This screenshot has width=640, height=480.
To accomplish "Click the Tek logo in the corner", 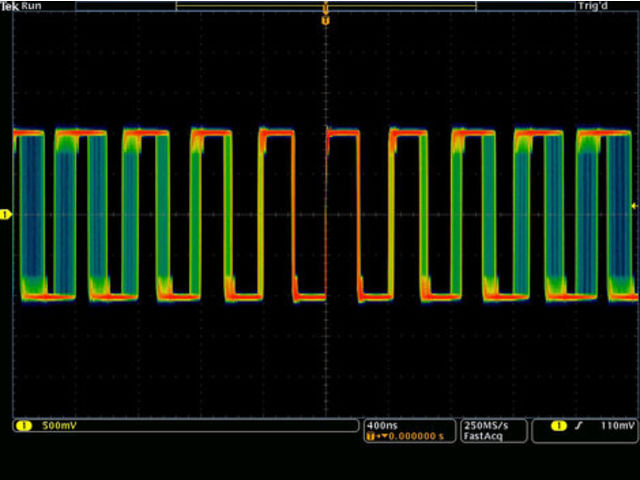I will 10,6.
